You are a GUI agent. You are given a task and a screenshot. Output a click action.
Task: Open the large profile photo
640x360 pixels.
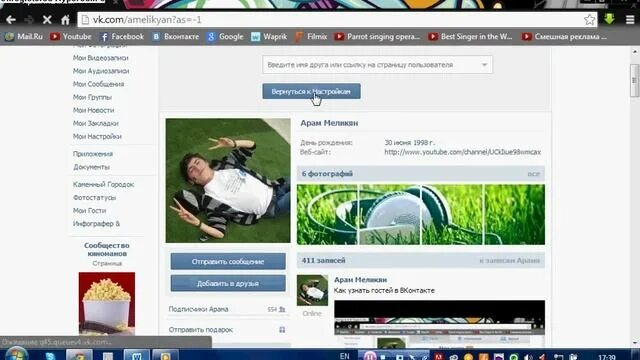pos(228,180)
